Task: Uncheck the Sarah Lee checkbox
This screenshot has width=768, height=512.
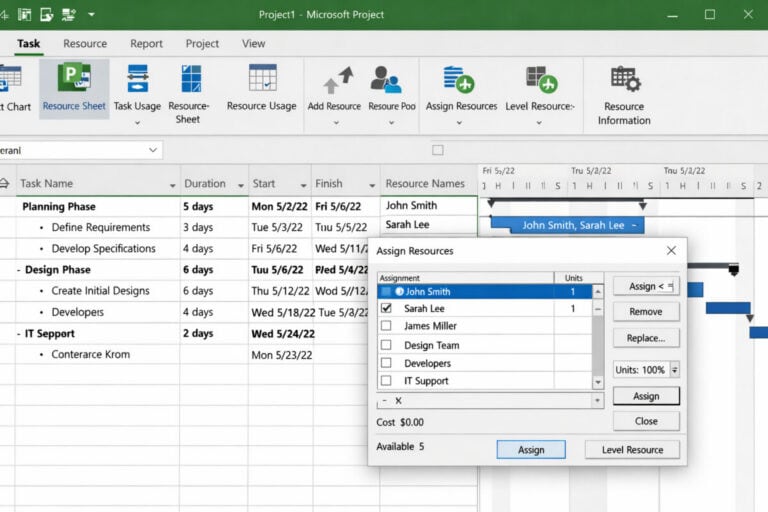Action: point(386,308)
